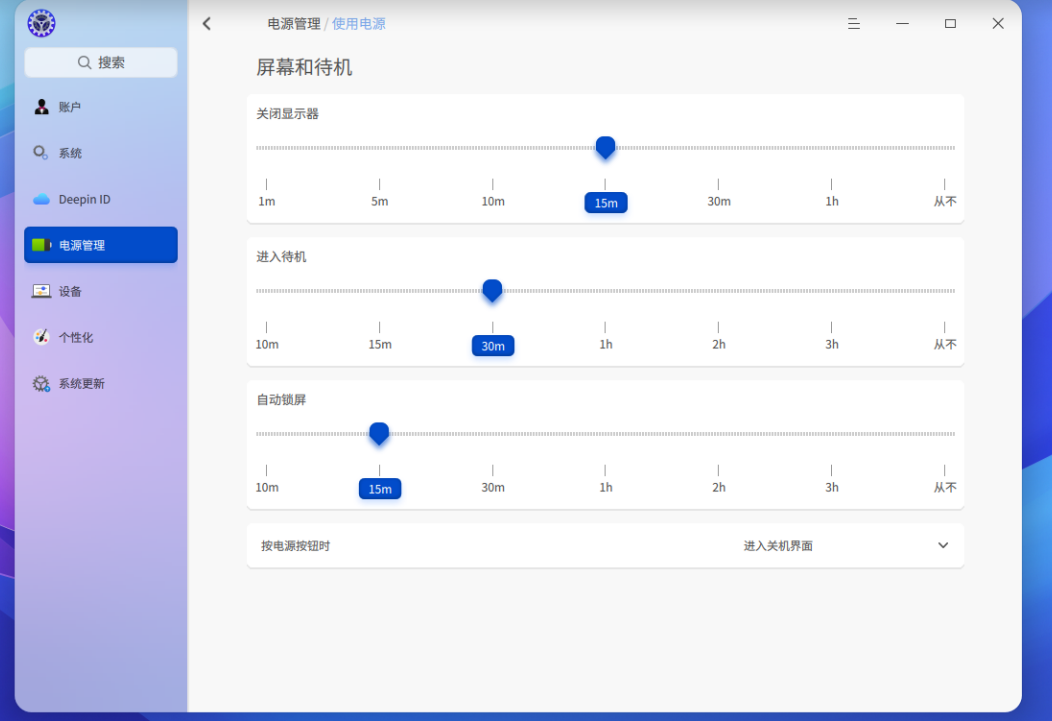This screenshot has width=1052, height=721.
Task: Set 自动锁屏 to 3h
Action: coord(831,487)
